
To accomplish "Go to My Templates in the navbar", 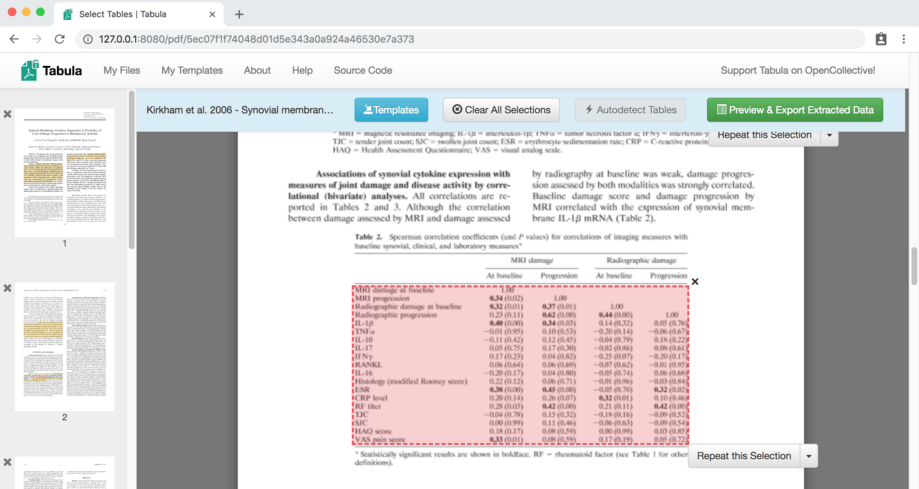I will tap(192, 71).
